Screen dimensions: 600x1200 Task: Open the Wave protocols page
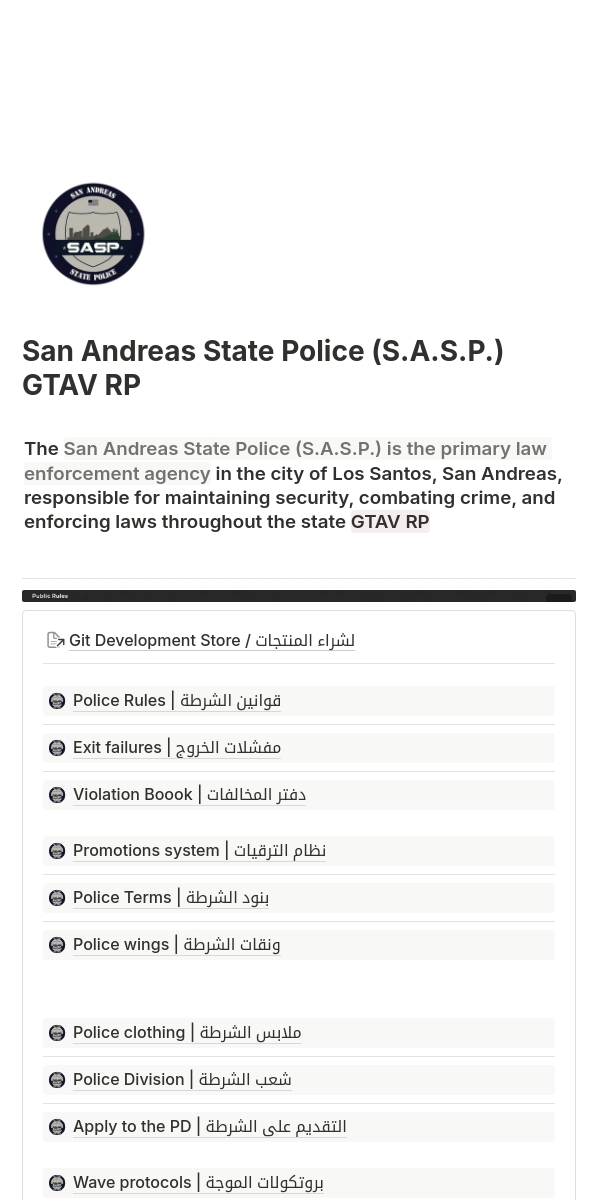(198, 1182)
